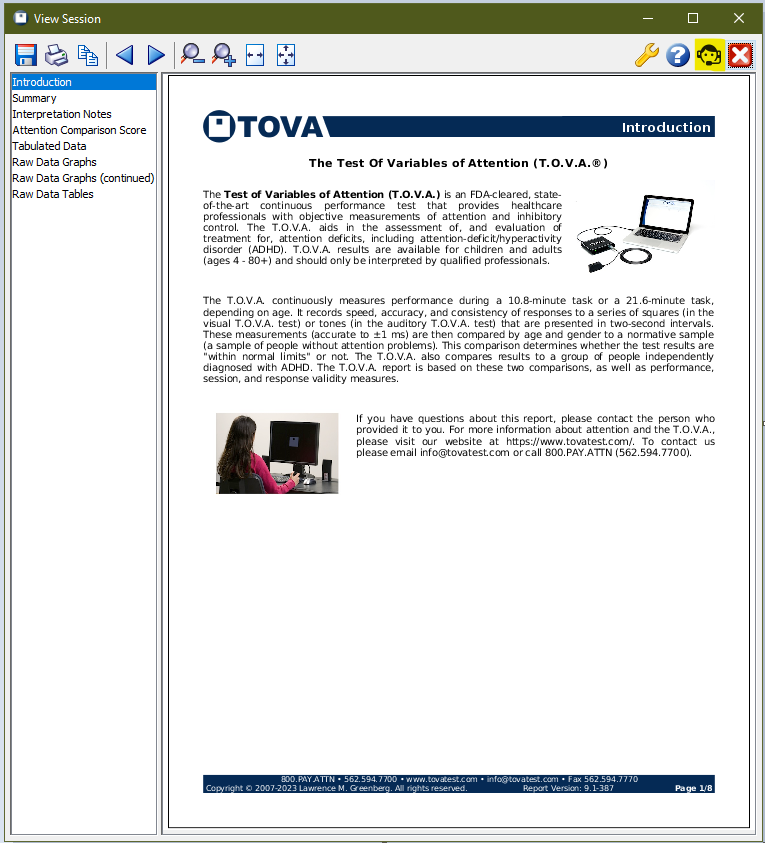Screen dimensions: 765x843
Task: Click the 'Introduction' banner heading
Action: [666, 127]
